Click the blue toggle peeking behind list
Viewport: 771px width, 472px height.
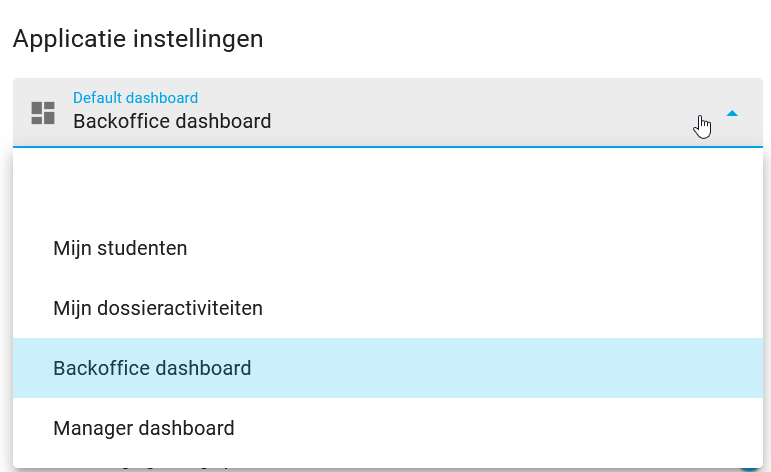[x=749, y=469]
